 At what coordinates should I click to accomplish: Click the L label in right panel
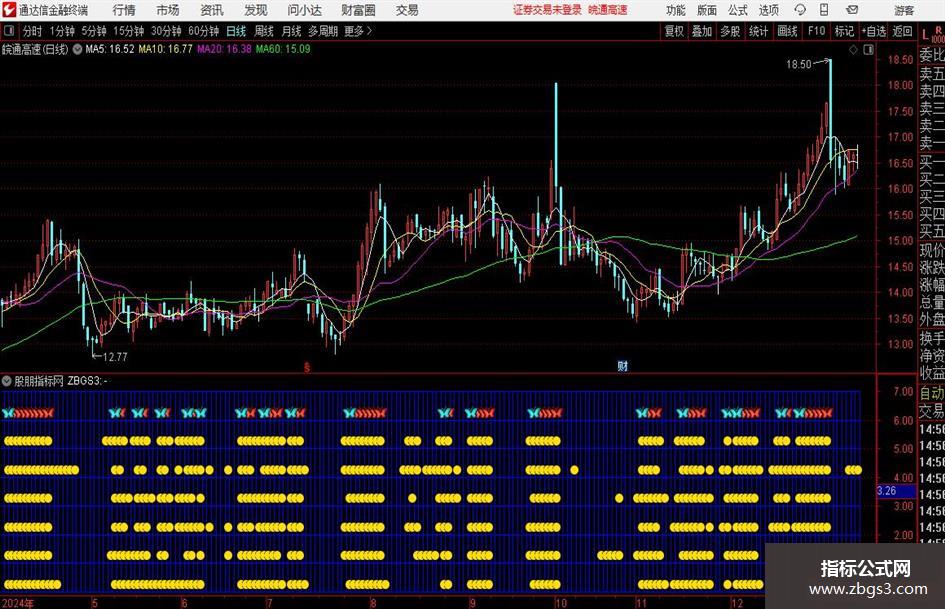pos(925,35)
